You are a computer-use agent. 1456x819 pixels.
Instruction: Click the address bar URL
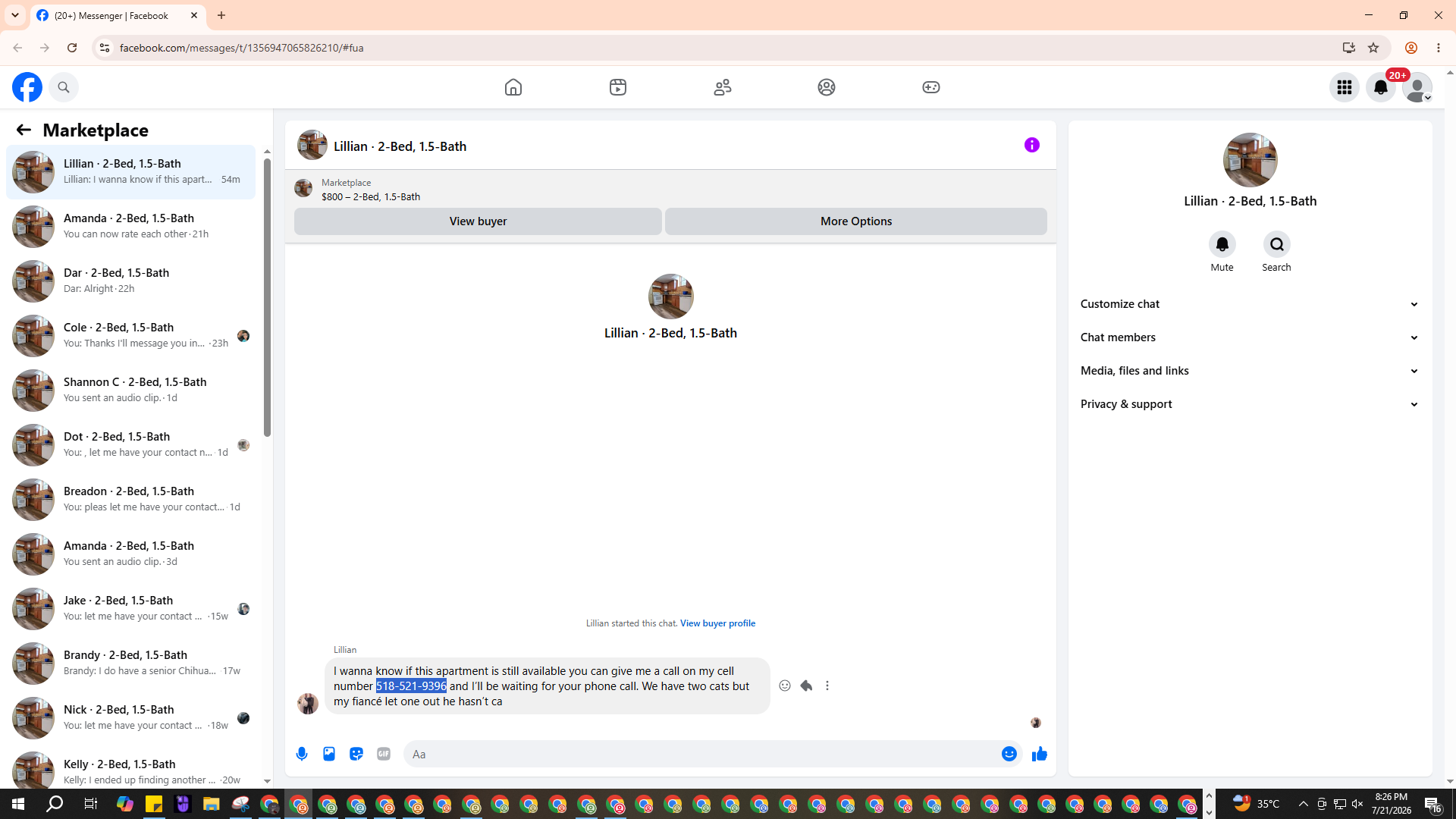pyautogui.click(x=242, y=48)
